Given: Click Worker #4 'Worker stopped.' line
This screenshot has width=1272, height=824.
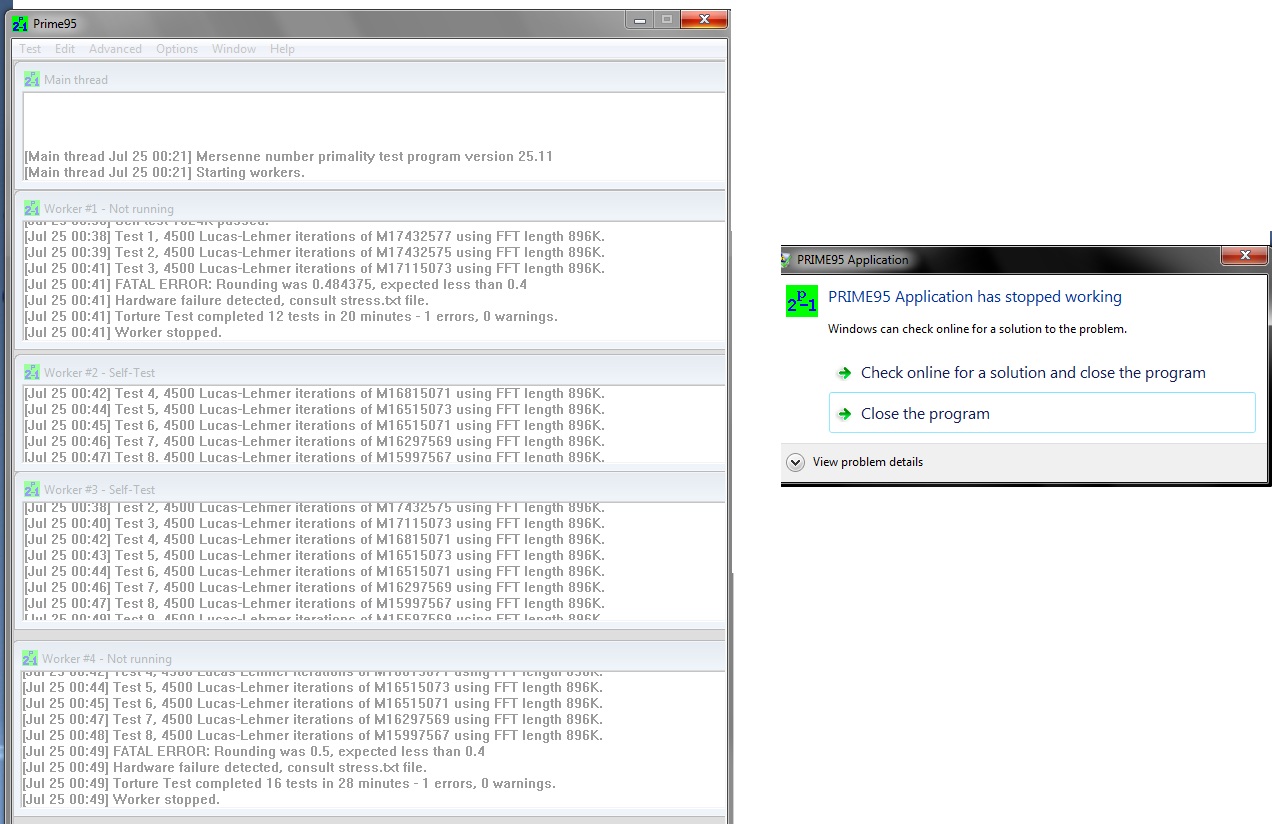Looking at the screenshot, I should pos(121,799).
